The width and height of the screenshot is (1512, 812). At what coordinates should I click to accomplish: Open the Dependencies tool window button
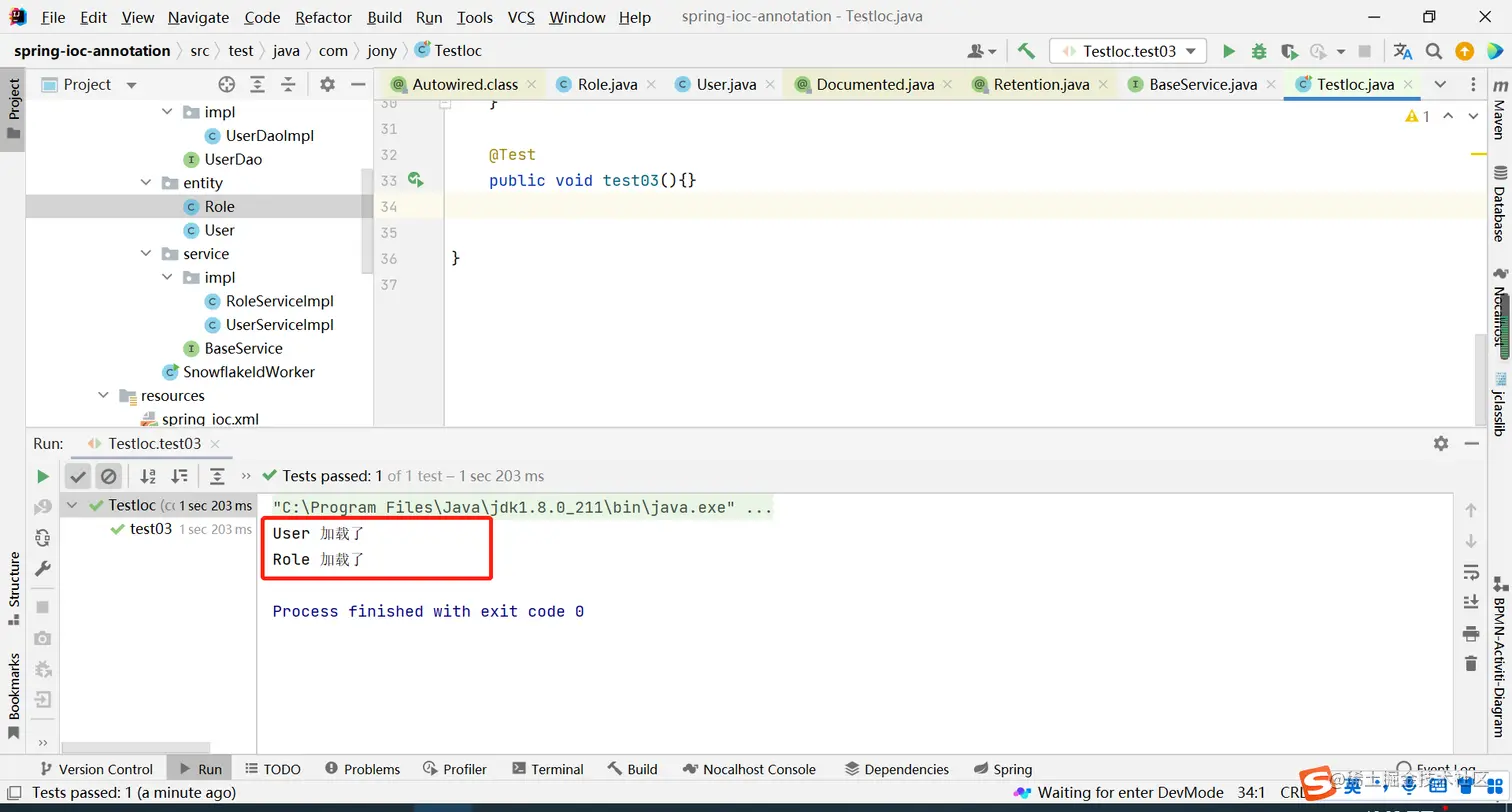click(x=897, y=769)
